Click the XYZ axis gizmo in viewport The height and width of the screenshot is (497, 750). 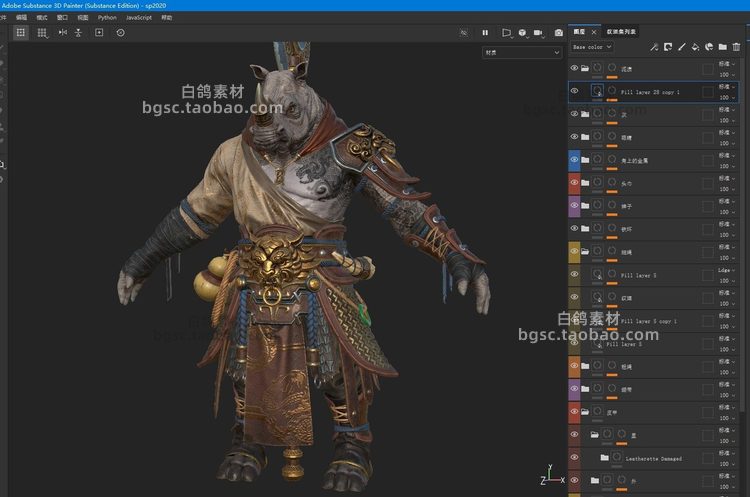click(x=552, y=475)
